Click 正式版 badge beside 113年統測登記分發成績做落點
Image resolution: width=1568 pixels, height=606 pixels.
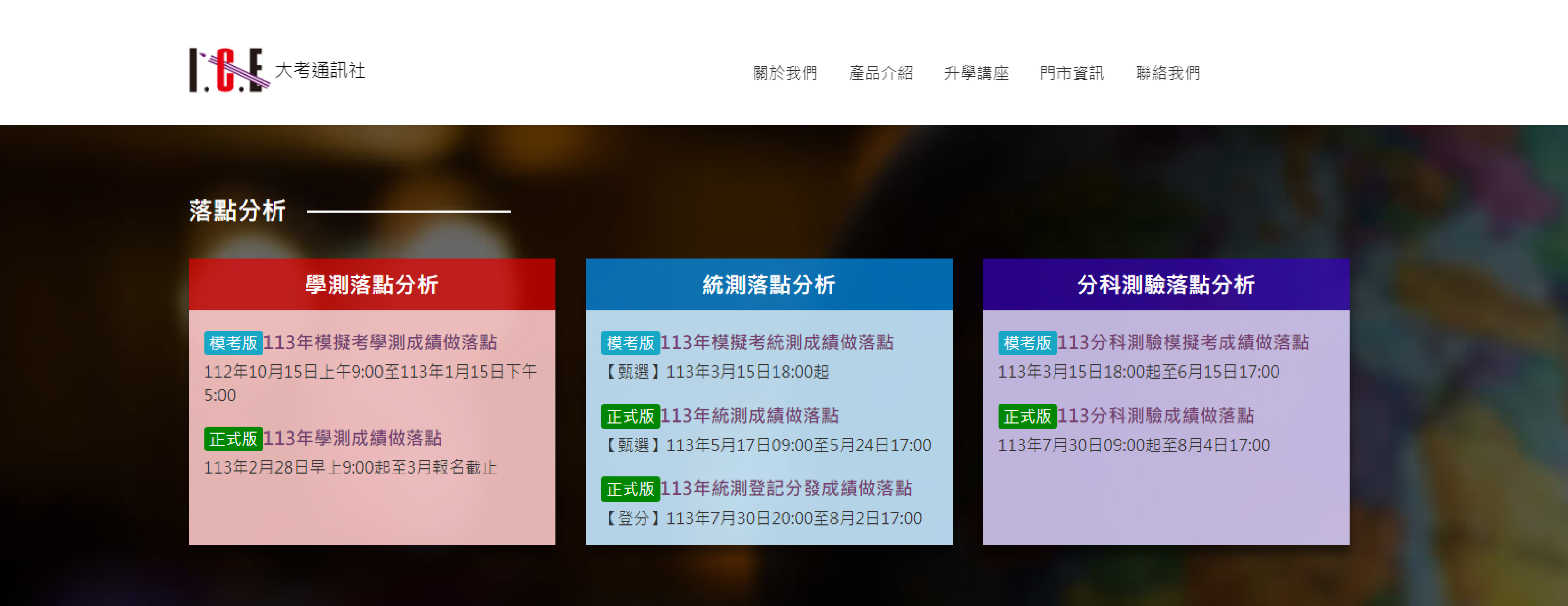[631, 488]
